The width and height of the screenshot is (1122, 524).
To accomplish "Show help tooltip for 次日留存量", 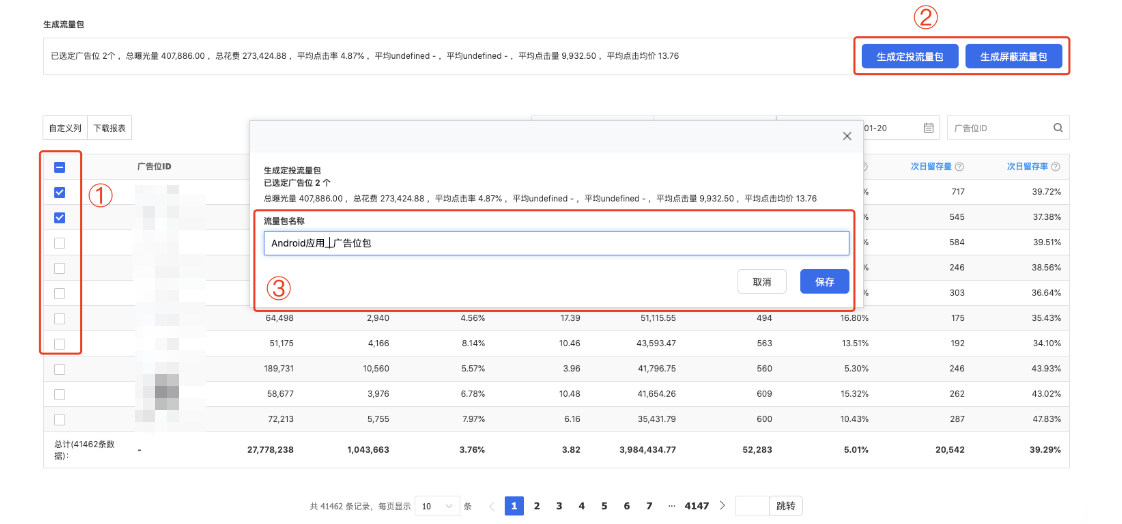I will pyautogui.click(x=959, y=167).
